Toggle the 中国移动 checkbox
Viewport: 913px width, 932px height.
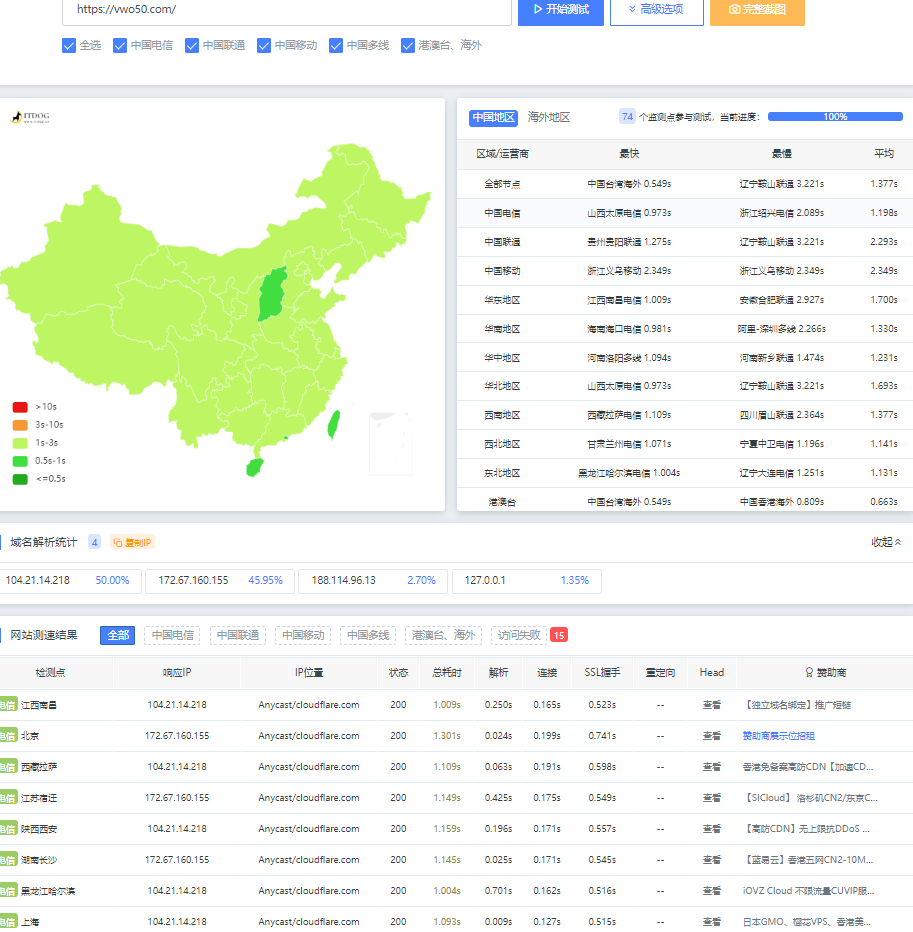click(264, 46)
